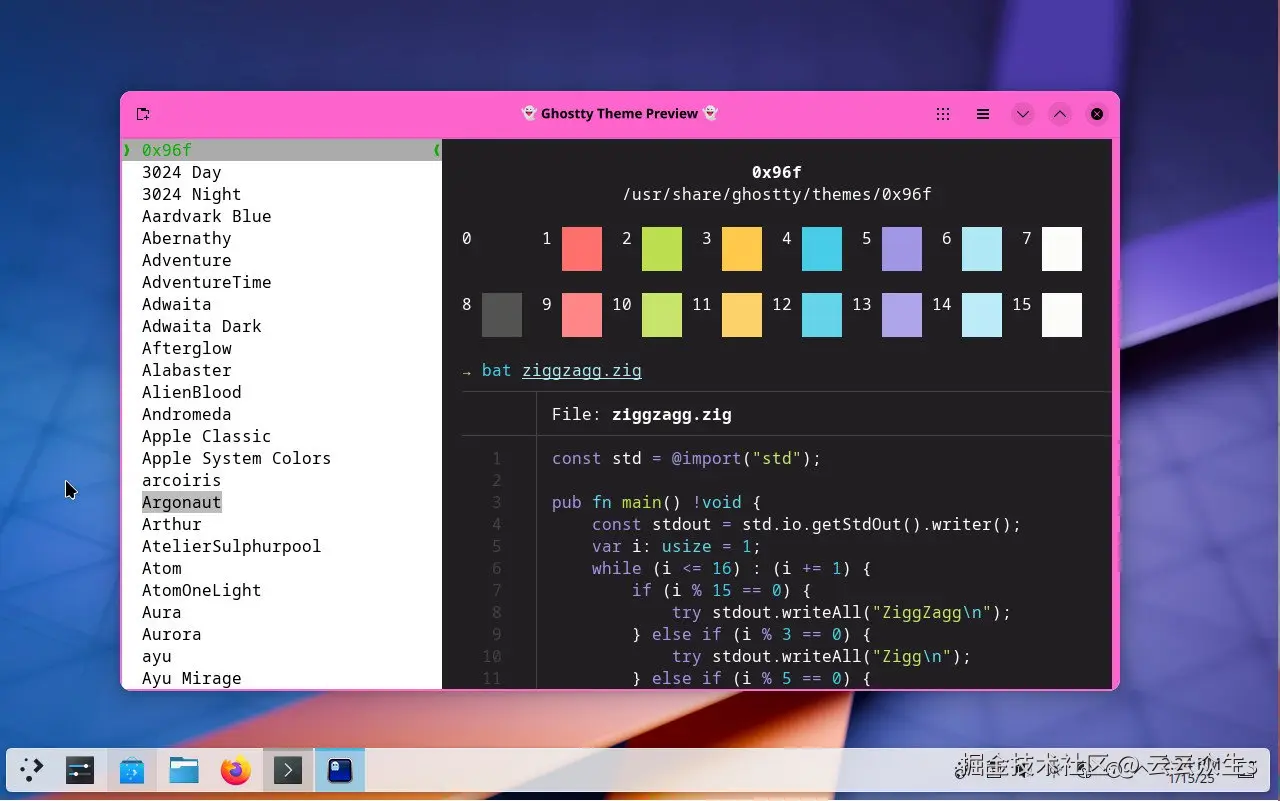Image resolution: width=1280 pixels, height=801 pixels.
Task: Launch Firefox from the taskbar
Action: point(236,770)
